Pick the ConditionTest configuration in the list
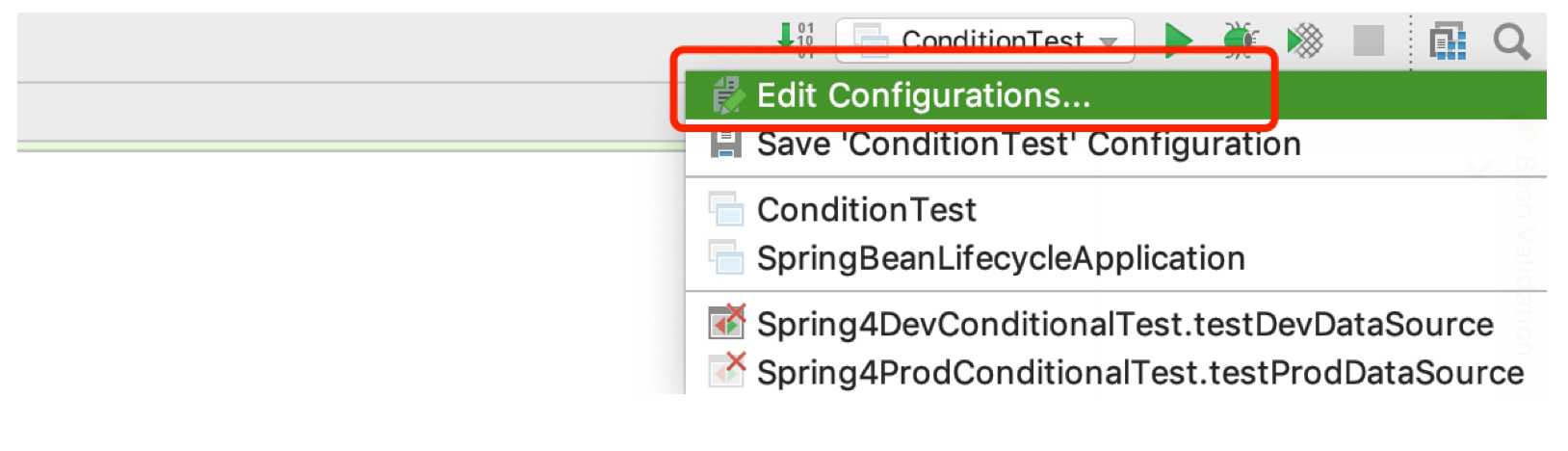1568x451 pixels. click(866, 209)
